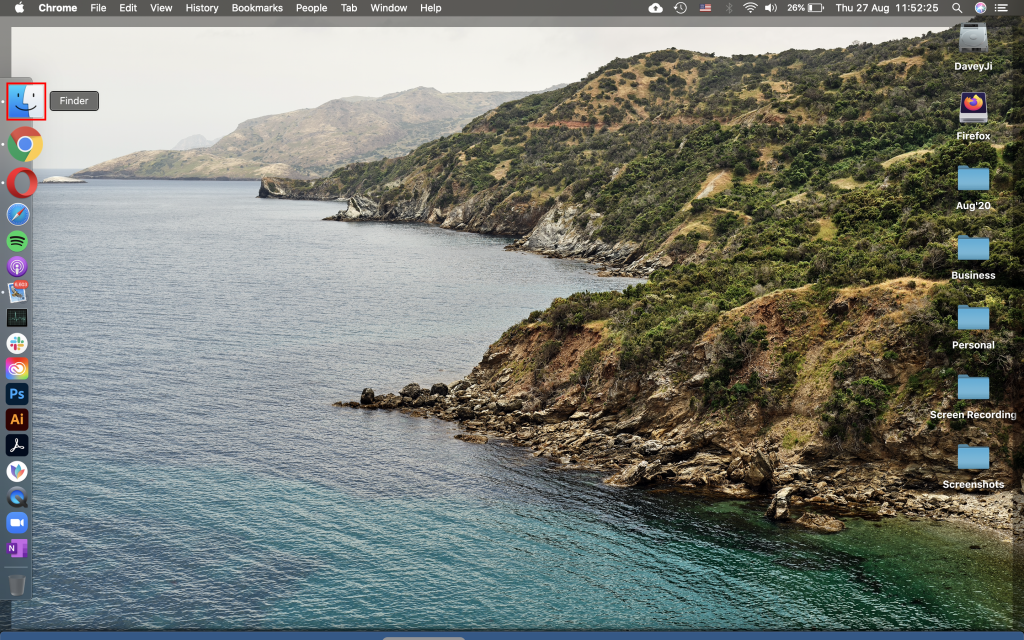This screenshot has height=640, width=1024.
Task: Launch Safari from the Dock
Action: [x=18, y=214]
